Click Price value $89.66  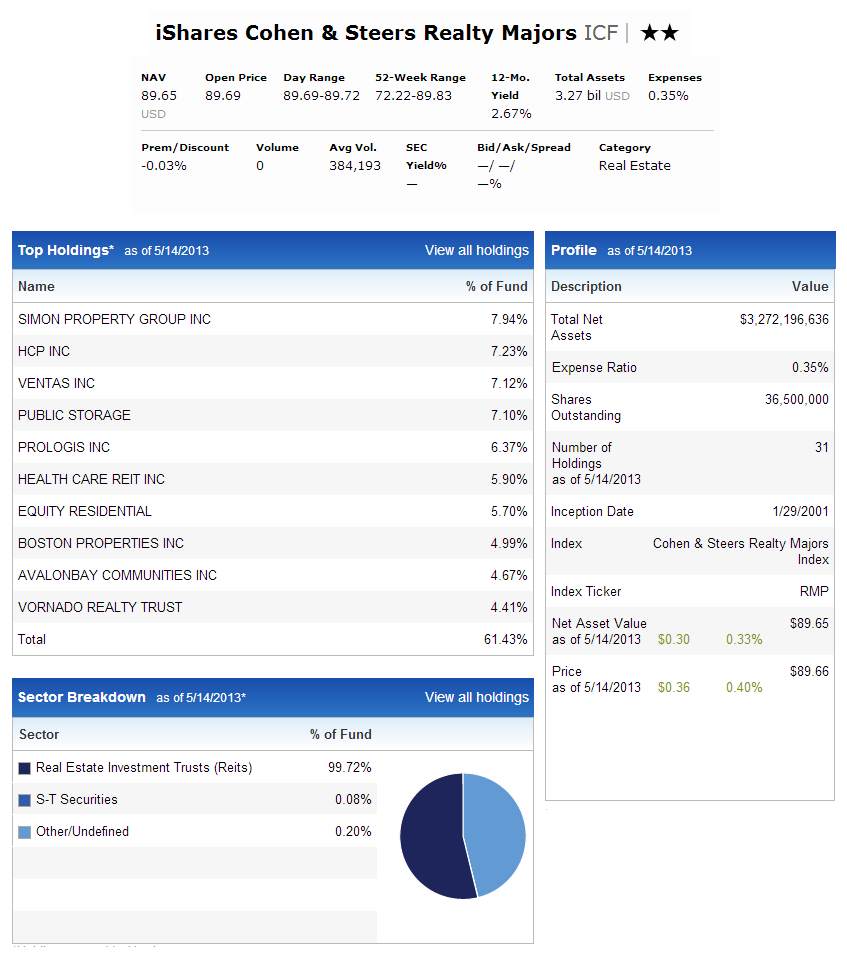[809, 672]
